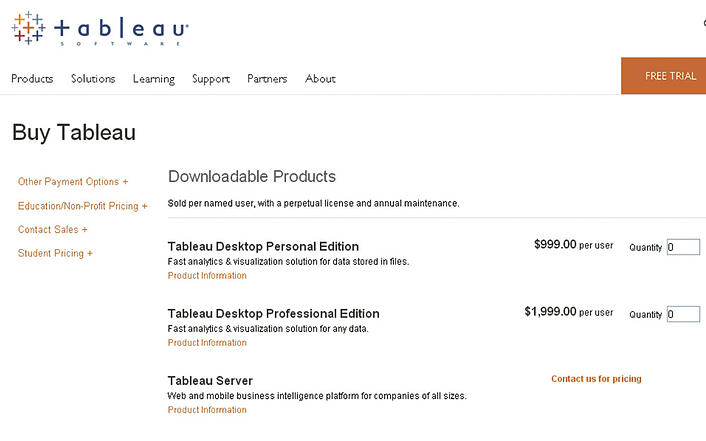Click 'solution for any data' description line
Image resolution: width=706 pixels, height=441 pixels.
coord(268,328)
